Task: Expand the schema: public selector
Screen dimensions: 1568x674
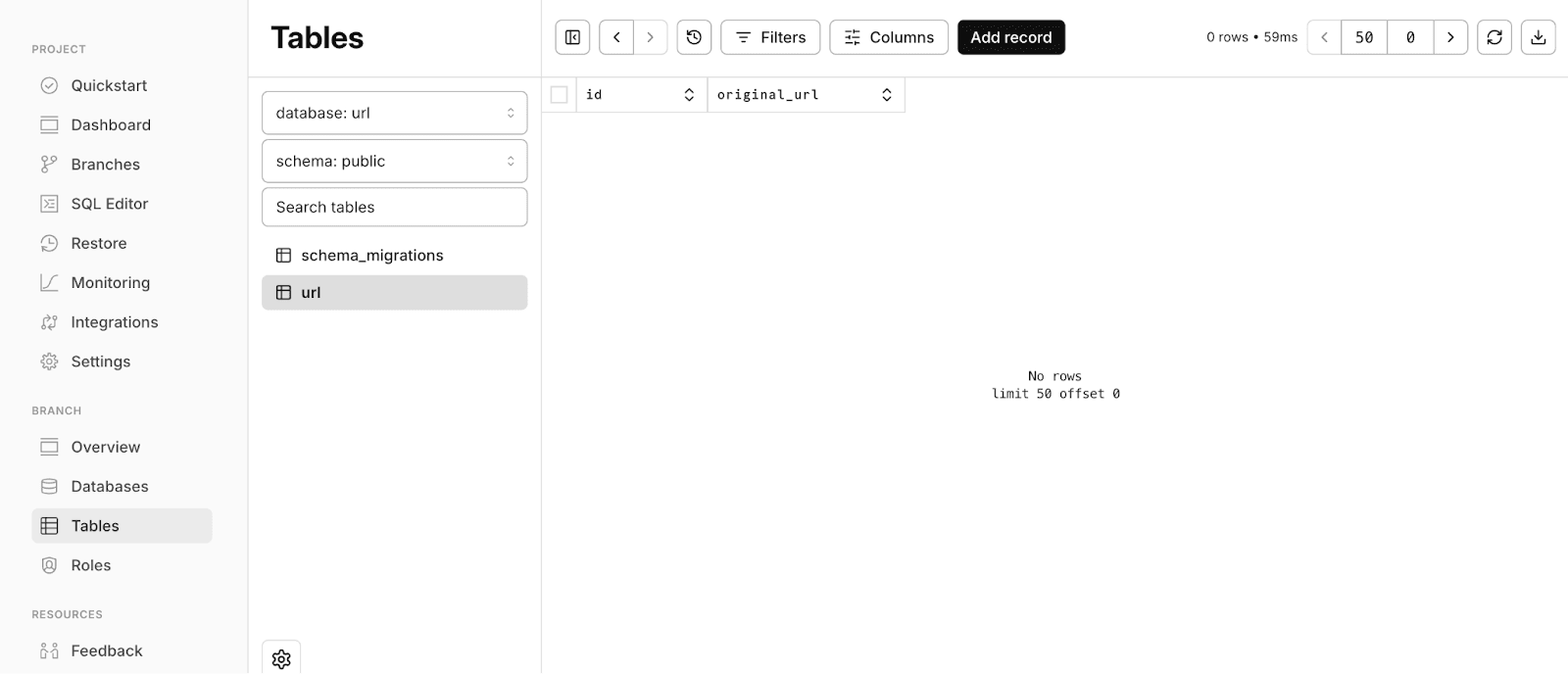Action: click(394, 161)
